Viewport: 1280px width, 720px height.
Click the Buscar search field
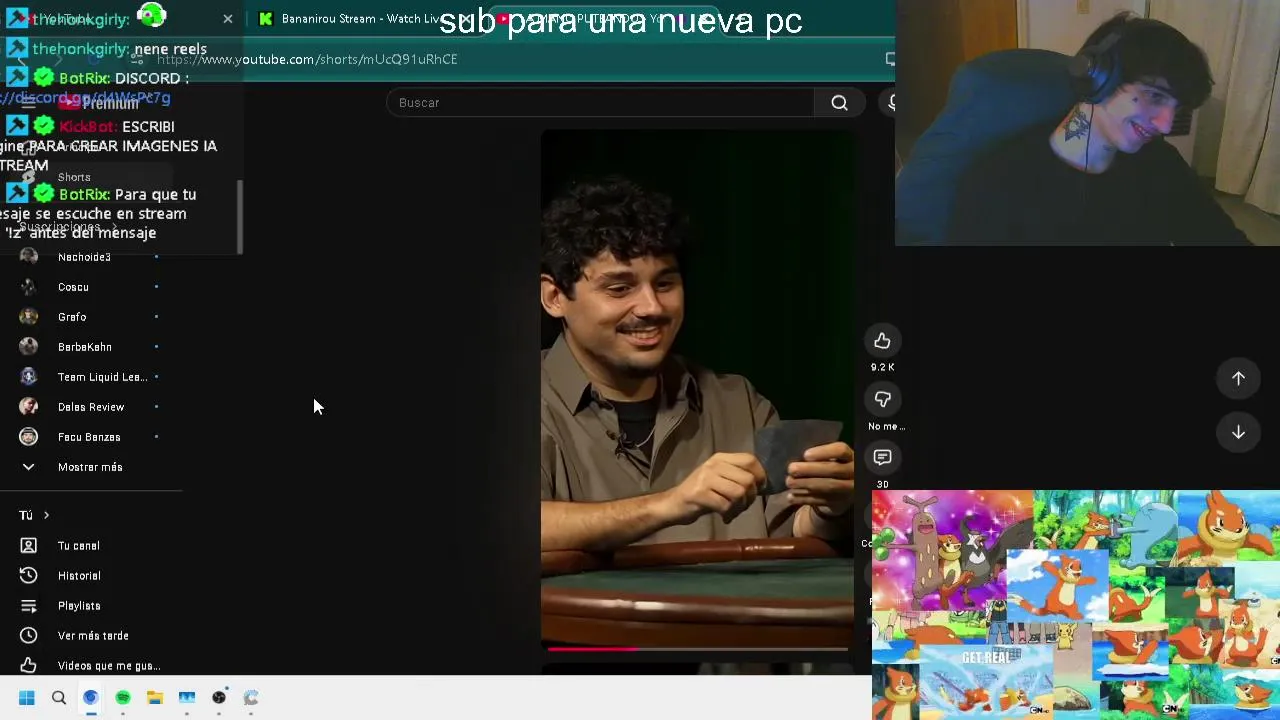(600, 102)
